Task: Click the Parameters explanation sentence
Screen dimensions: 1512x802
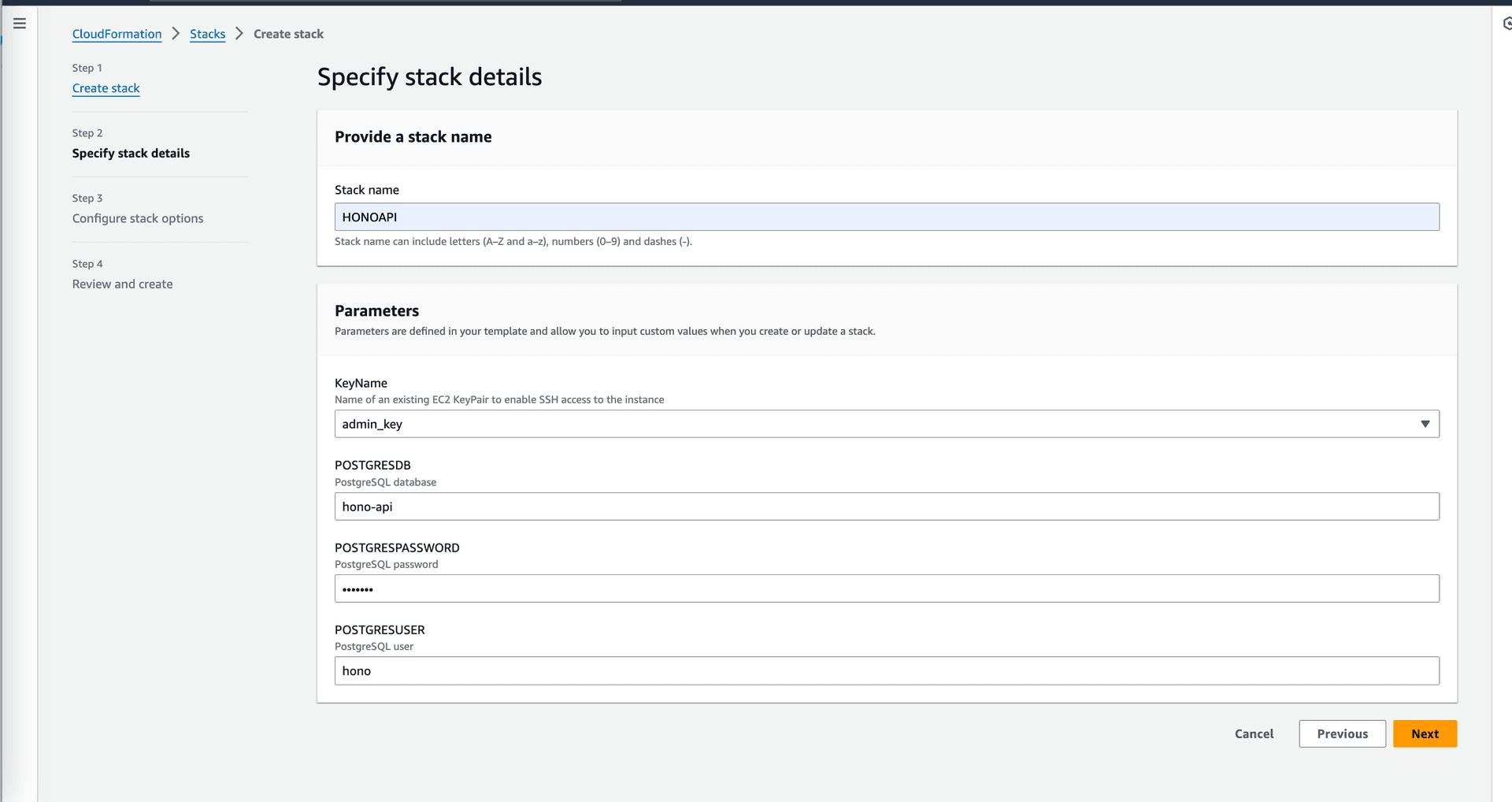Action: coord(605,331)
